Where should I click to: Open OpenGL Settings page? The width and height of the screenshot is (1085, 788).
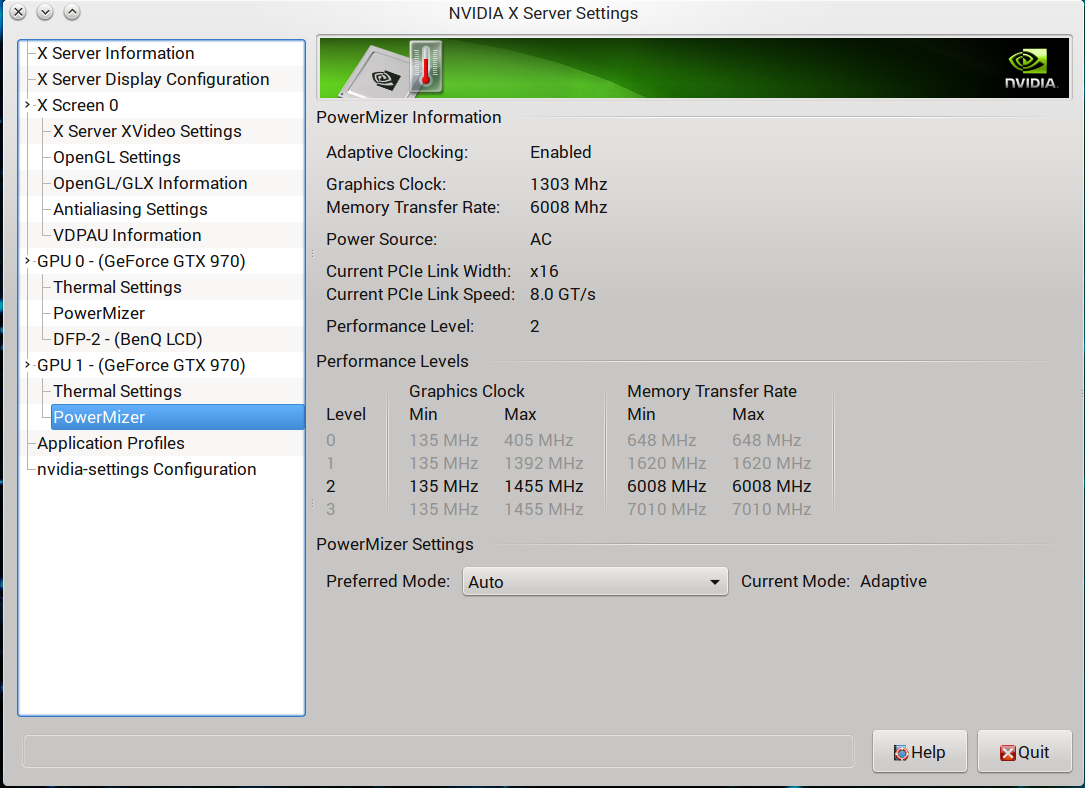pyautogui.click(x=117, y=158)
